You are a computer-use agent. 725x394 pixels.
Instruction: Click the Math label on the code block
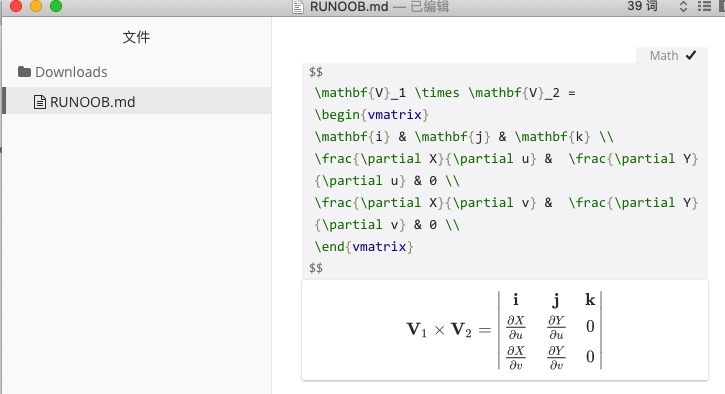tap(664, 56)
